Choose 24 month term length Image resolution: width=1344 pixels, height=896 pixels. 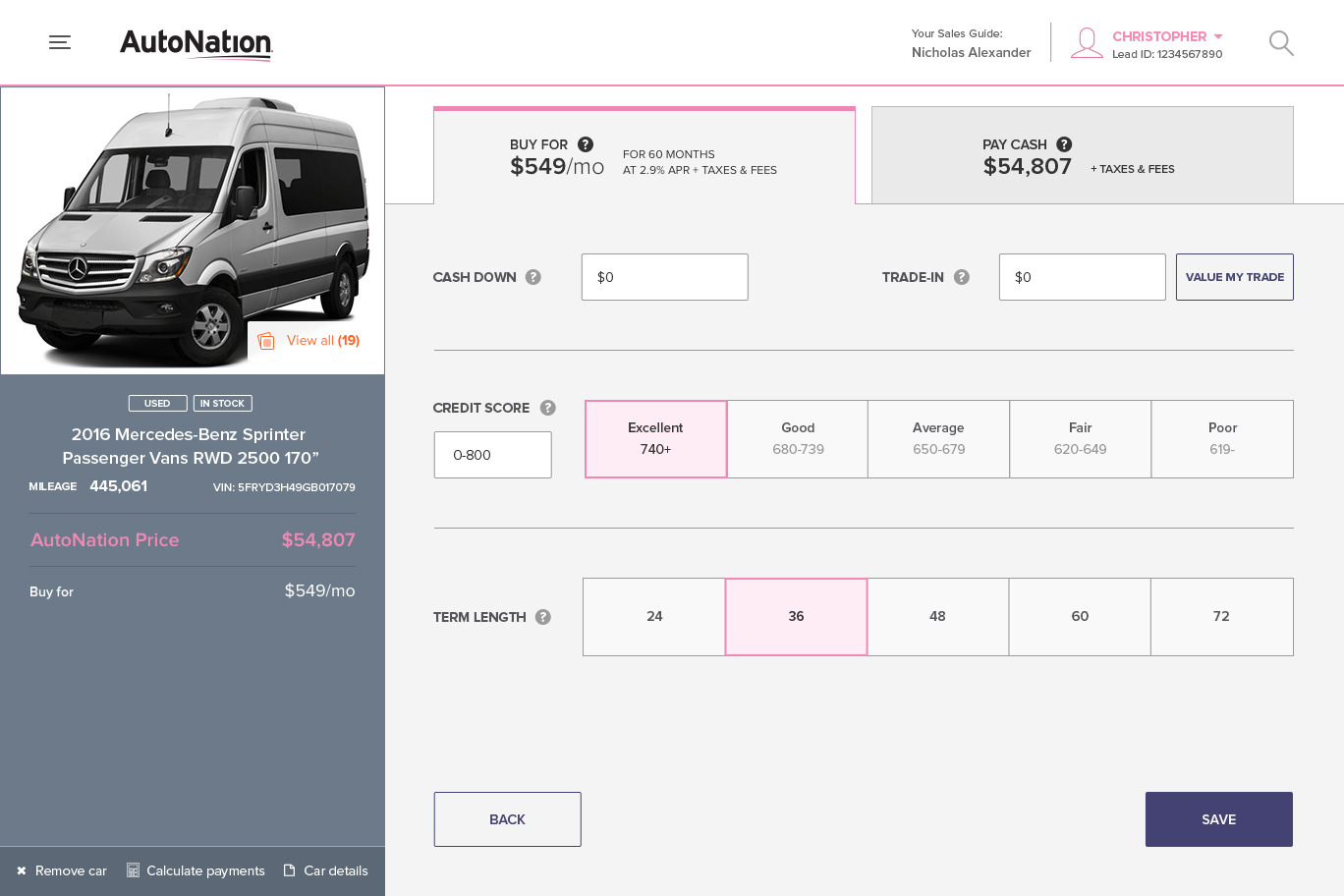tap(654, 617)
